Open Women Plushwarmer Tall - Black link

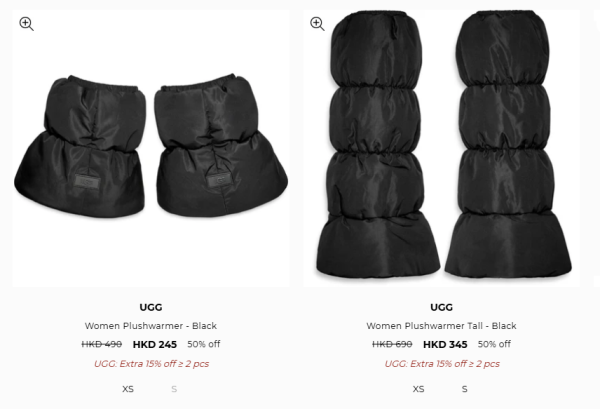(x=441, y=326)
